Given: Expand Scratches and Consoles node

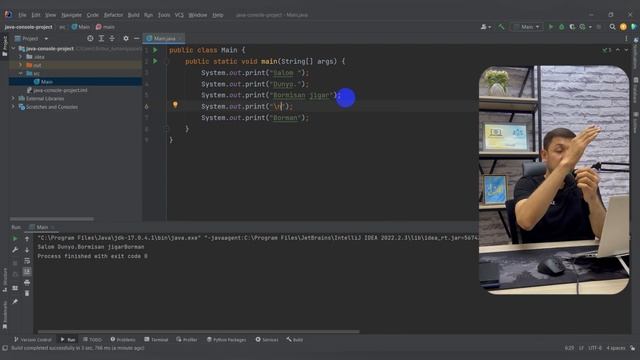Looking at the screenshot, I should (13, 107).
